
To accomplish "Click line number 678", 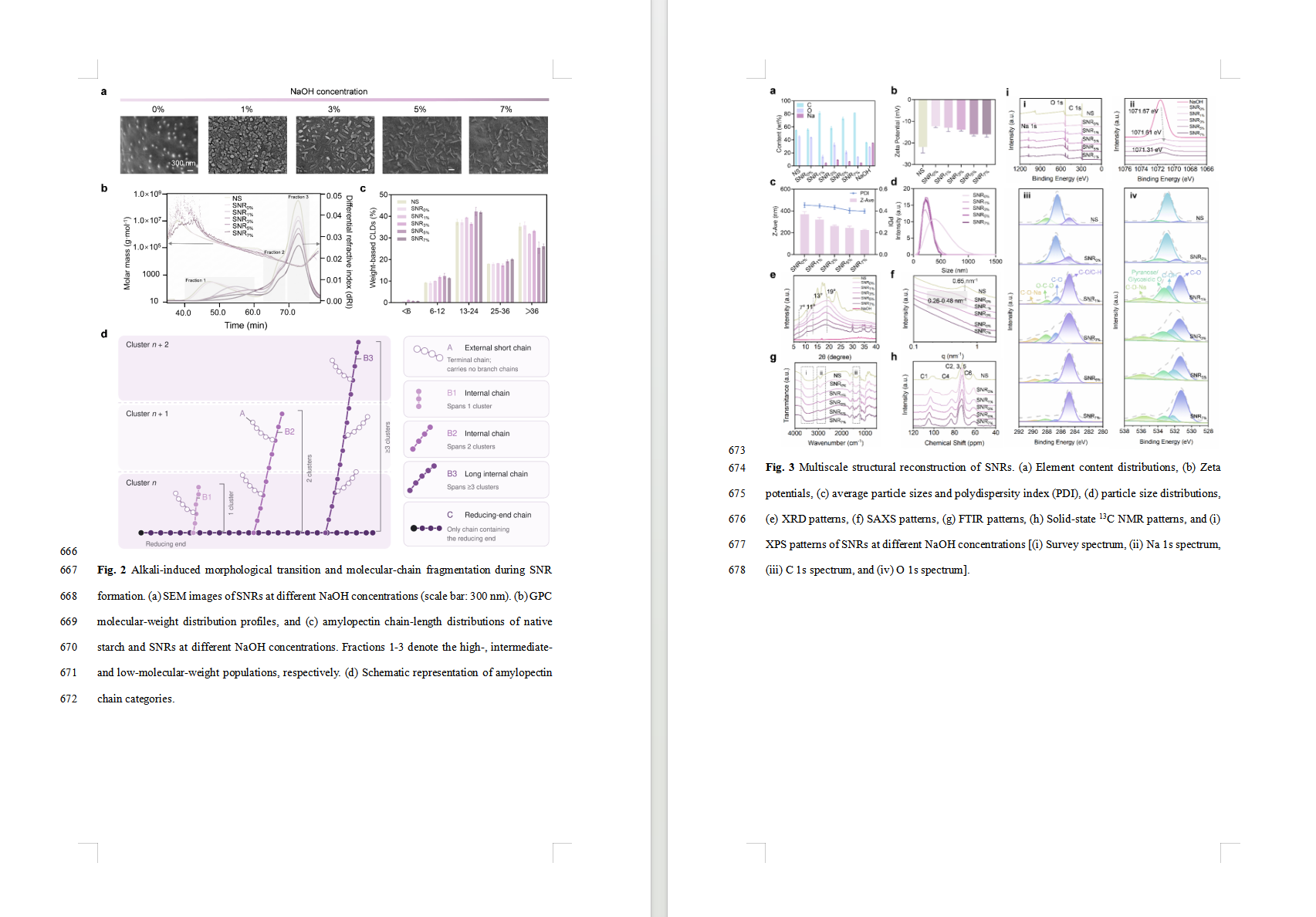I will (737, 570).
